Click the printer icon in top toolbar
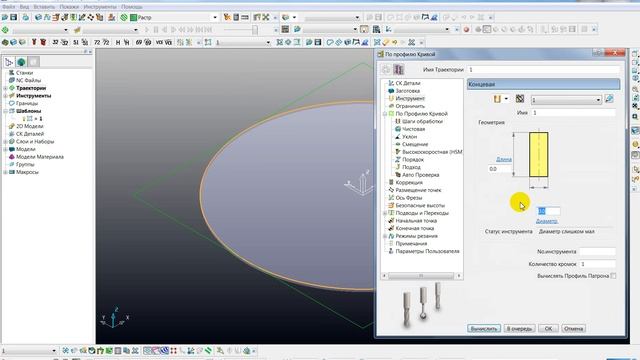Viewport: 640px width, 360px height. (x=26, y=17)
